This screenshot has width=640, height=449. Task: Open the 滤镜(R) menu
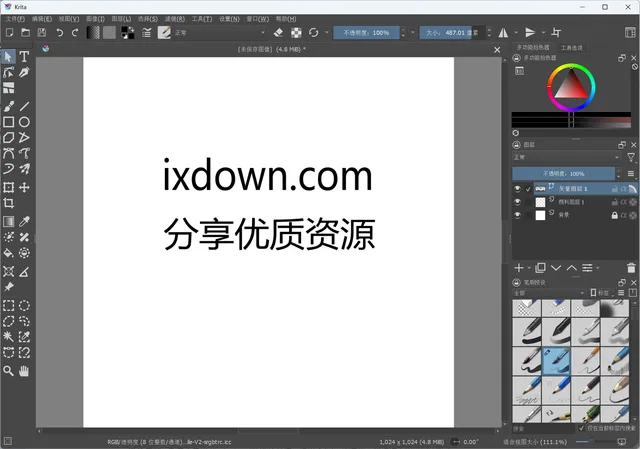coord(175,19)
